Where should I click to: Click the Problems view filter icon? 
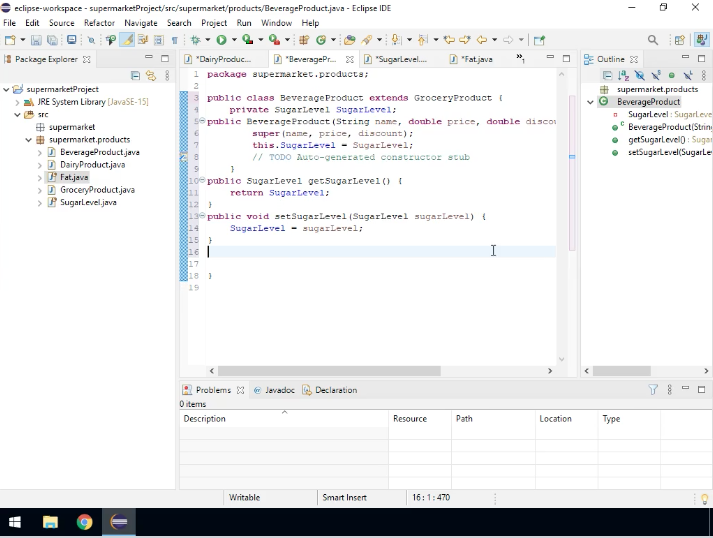coord(653,390)
